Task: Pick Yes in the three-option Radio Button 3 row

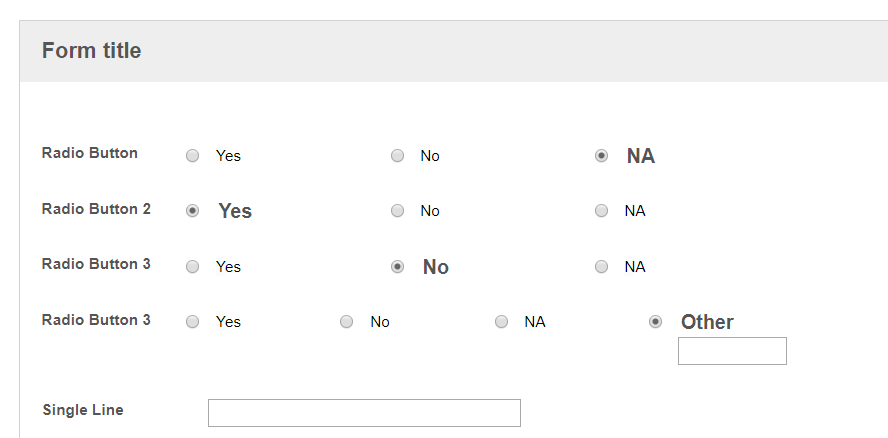Action: (x=193, y=266)
